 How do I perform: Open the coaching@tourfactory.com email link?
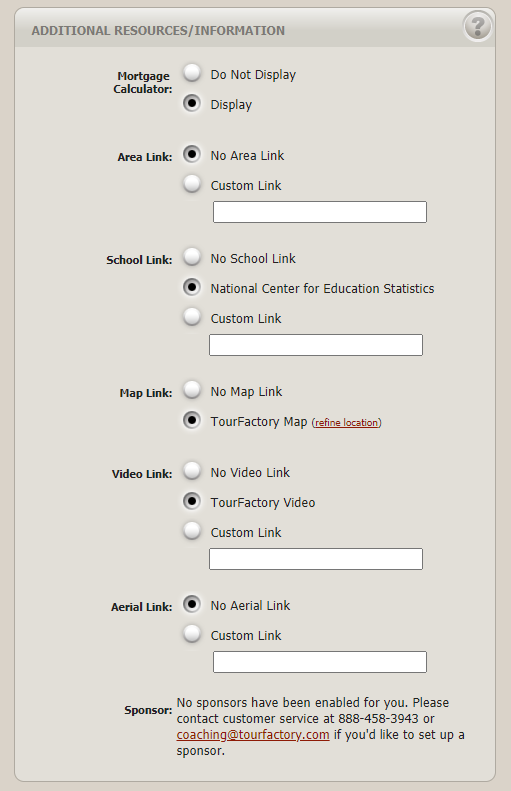[x=253, y=735]
